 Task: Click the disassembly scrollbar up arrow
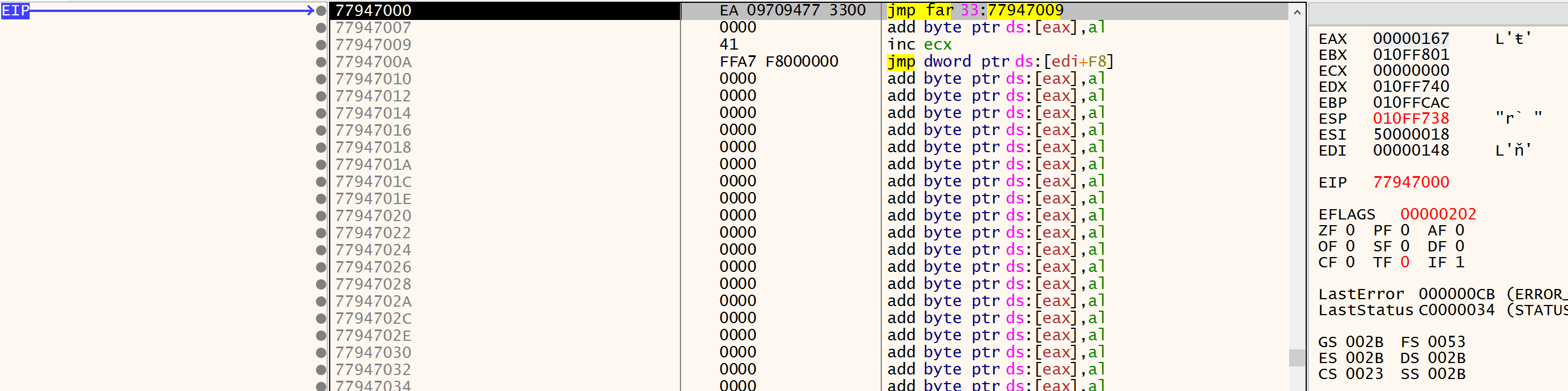point(1296,11)
